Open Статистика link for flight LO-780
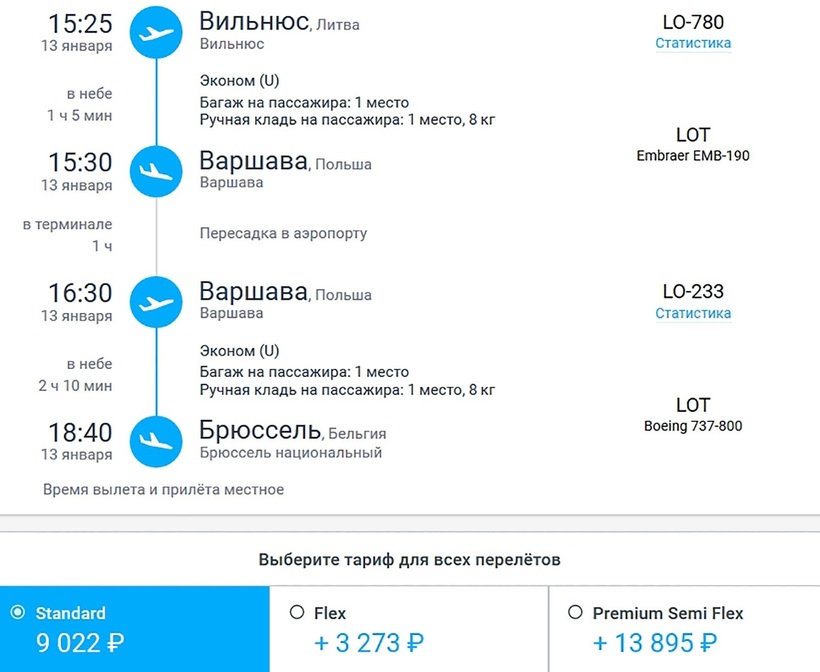Screen dimensions: 820x672 coord(693,43)
